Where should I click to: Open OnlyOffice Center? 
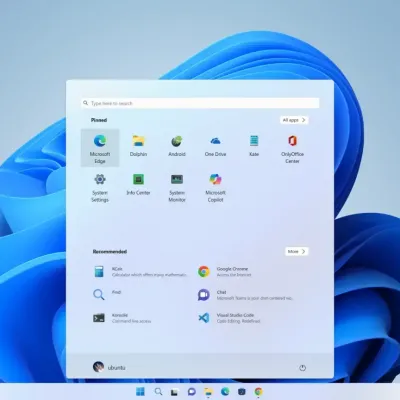[x=292, y=149]
